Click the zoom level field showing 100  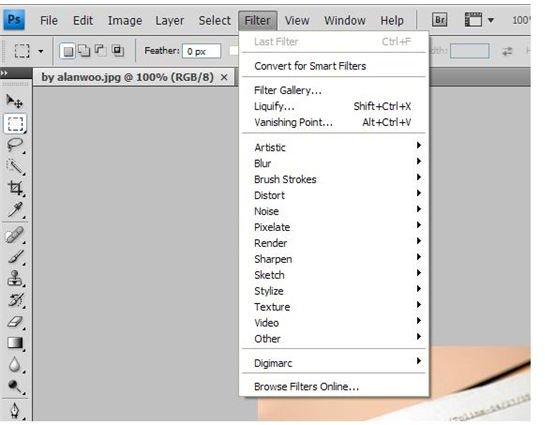(521, 20)
